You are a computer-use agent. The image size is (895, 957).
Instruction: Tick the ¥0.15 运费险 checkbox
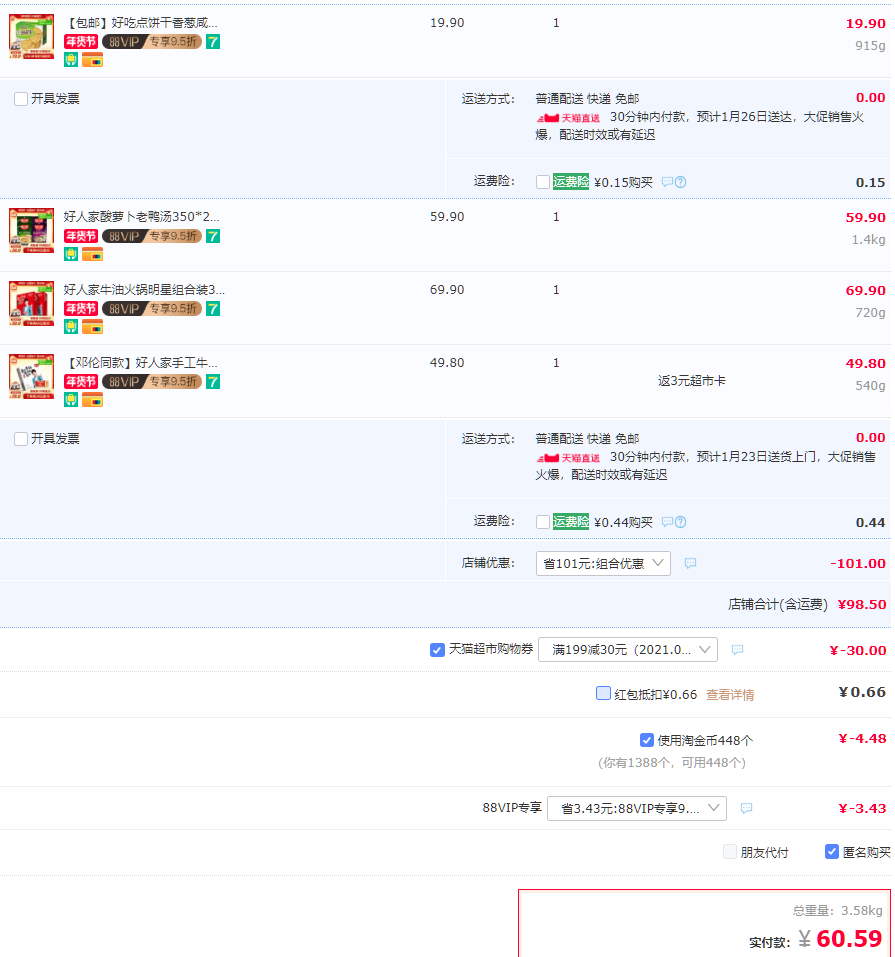543,182
